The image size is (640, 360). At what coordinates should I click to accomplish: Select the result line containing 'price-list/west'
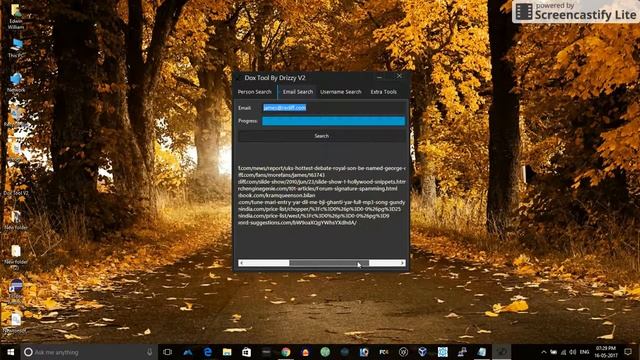click(x=314, y=216)
